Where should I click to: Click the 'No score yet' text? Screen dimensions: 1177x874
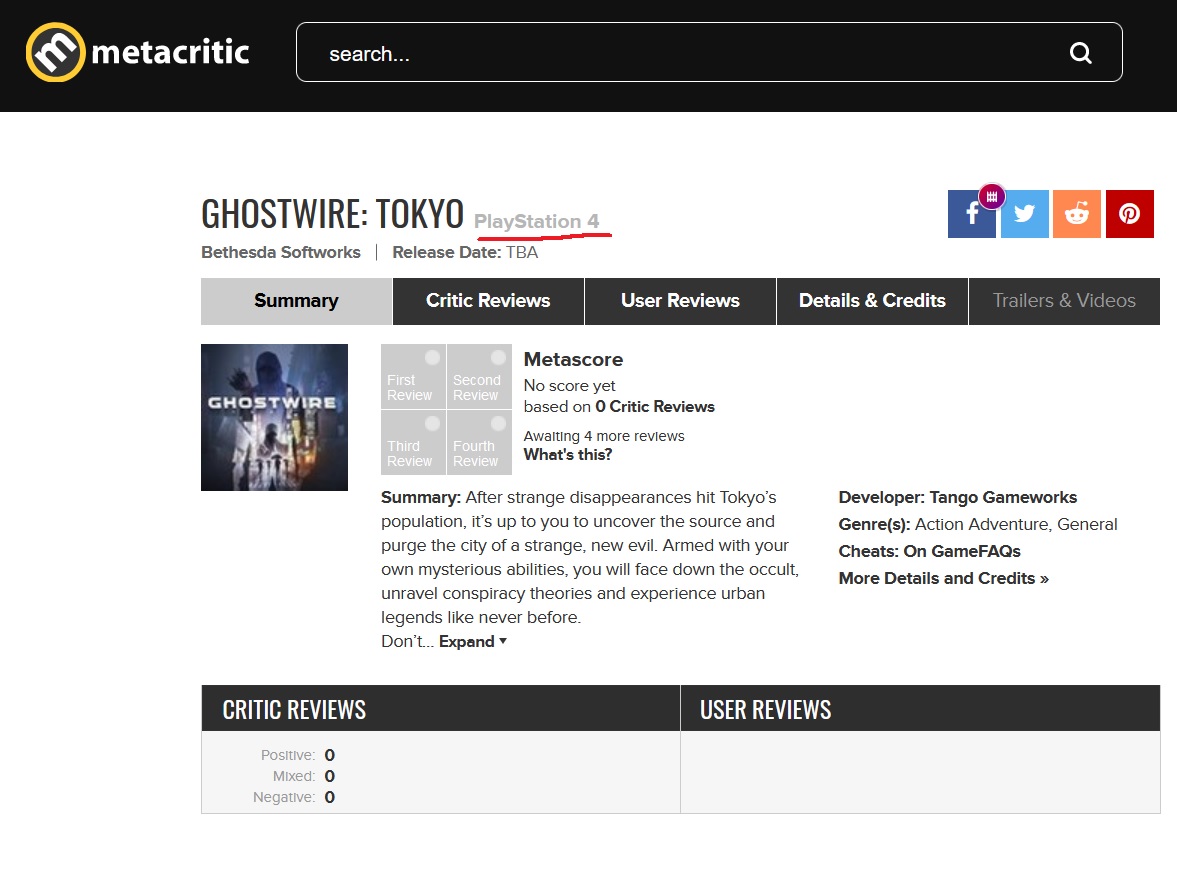pos(570,386)
